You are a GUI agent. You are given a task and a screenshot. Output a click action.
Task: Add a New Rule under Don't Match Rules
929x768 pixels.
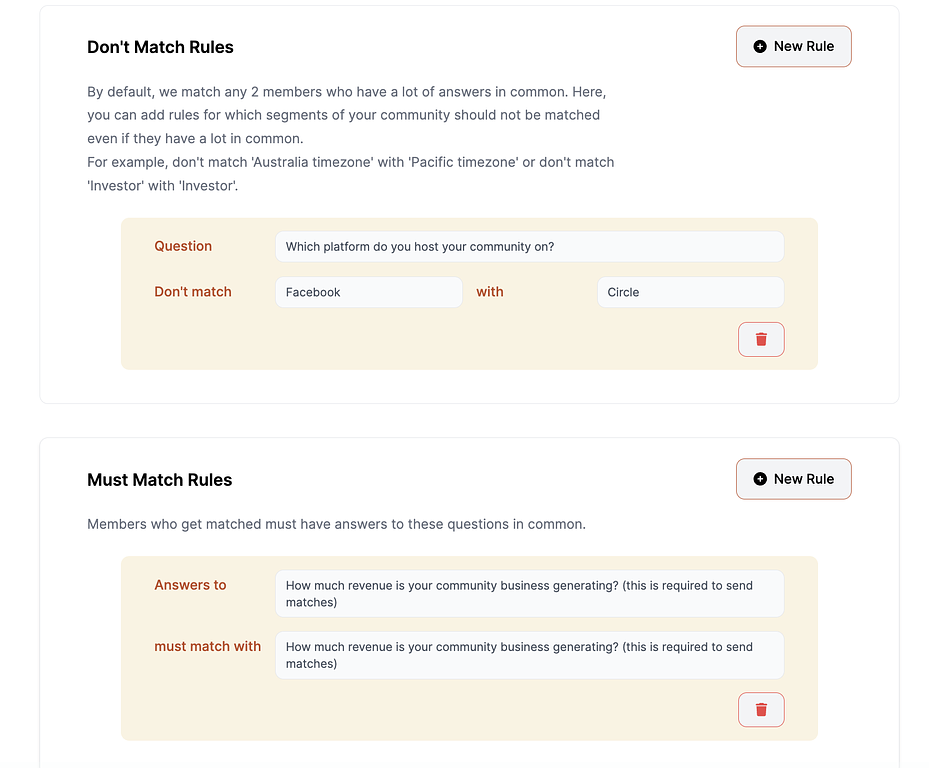(x=793, y=46)
